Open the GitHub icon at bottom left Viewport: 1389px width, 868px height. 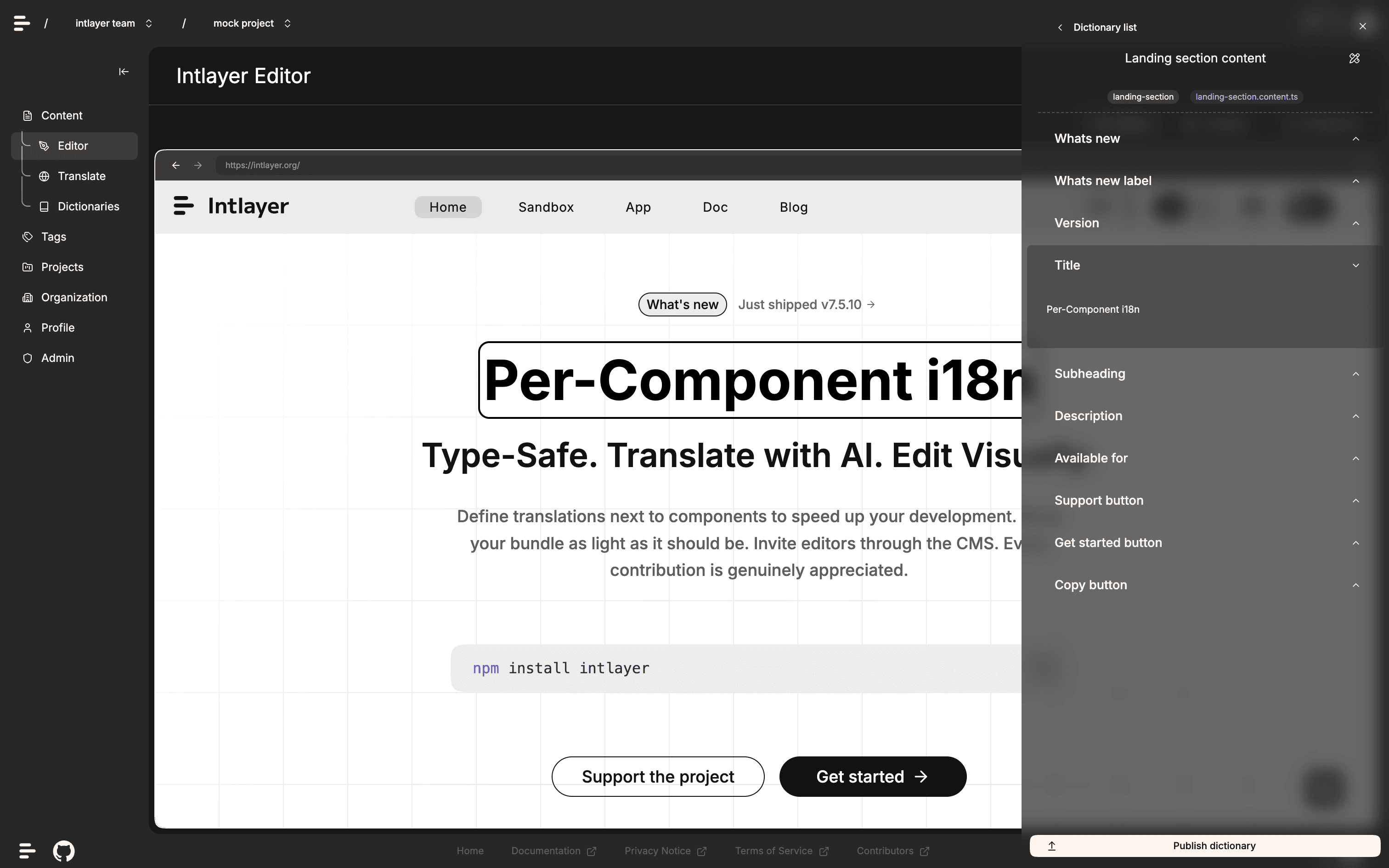point(64,851)
